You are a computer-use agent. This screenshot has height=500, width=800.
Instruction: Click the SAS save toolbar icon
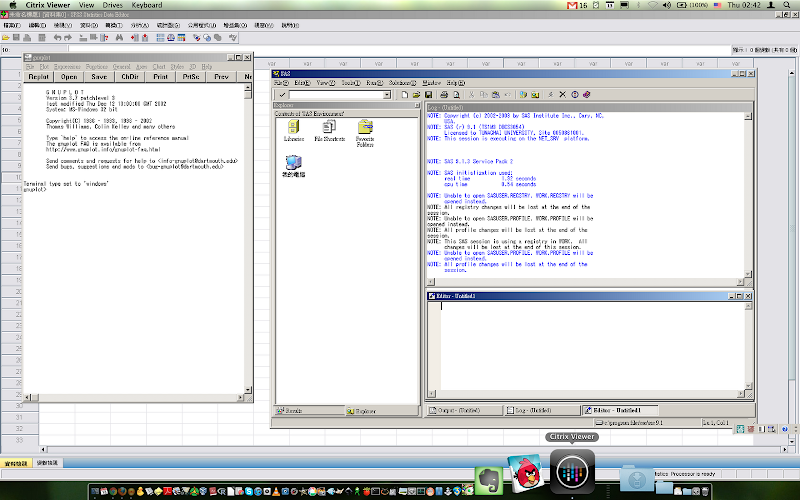(x=428, y=95)
